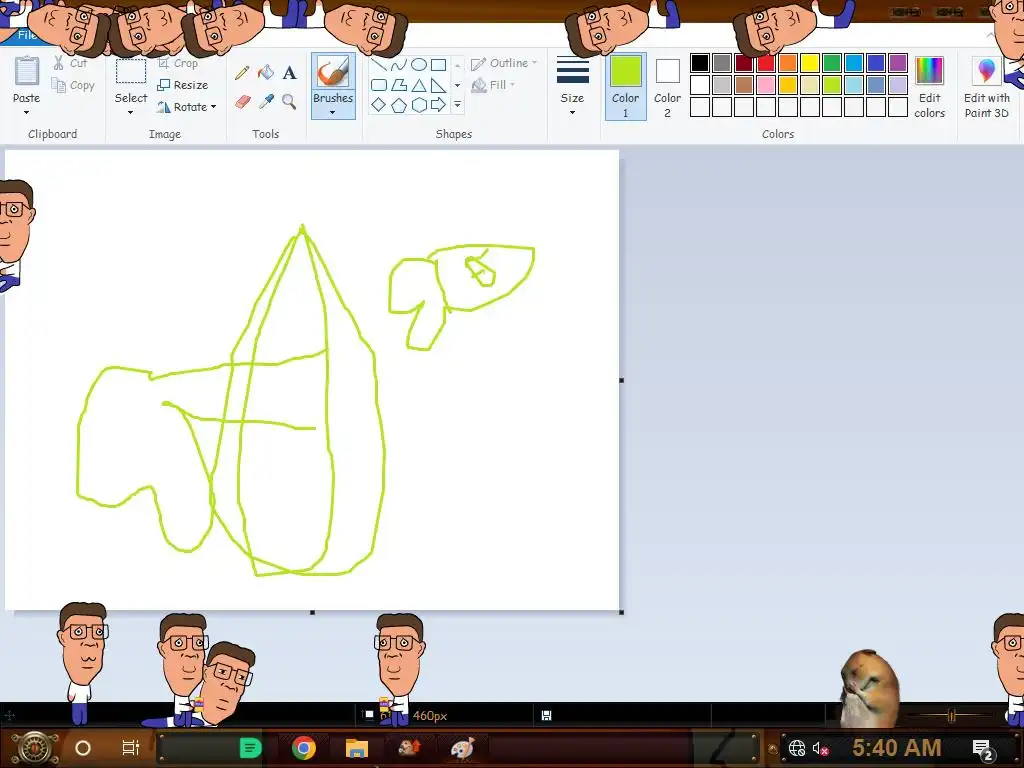Open Cortana circle on taskbar
Viewport: 1024px width, 768px height.
click(x=83, y=748)
